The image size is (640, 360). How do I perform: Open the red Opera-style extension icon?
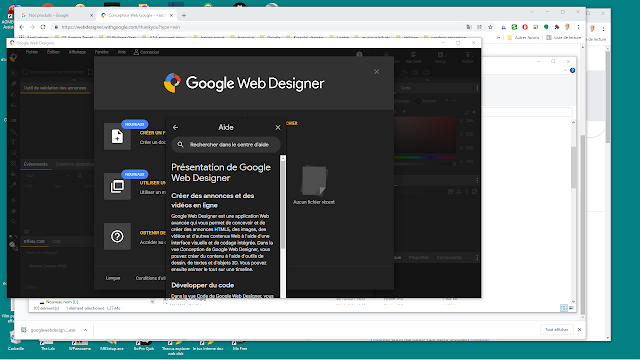pyautogui.click(x=525, y=27)
